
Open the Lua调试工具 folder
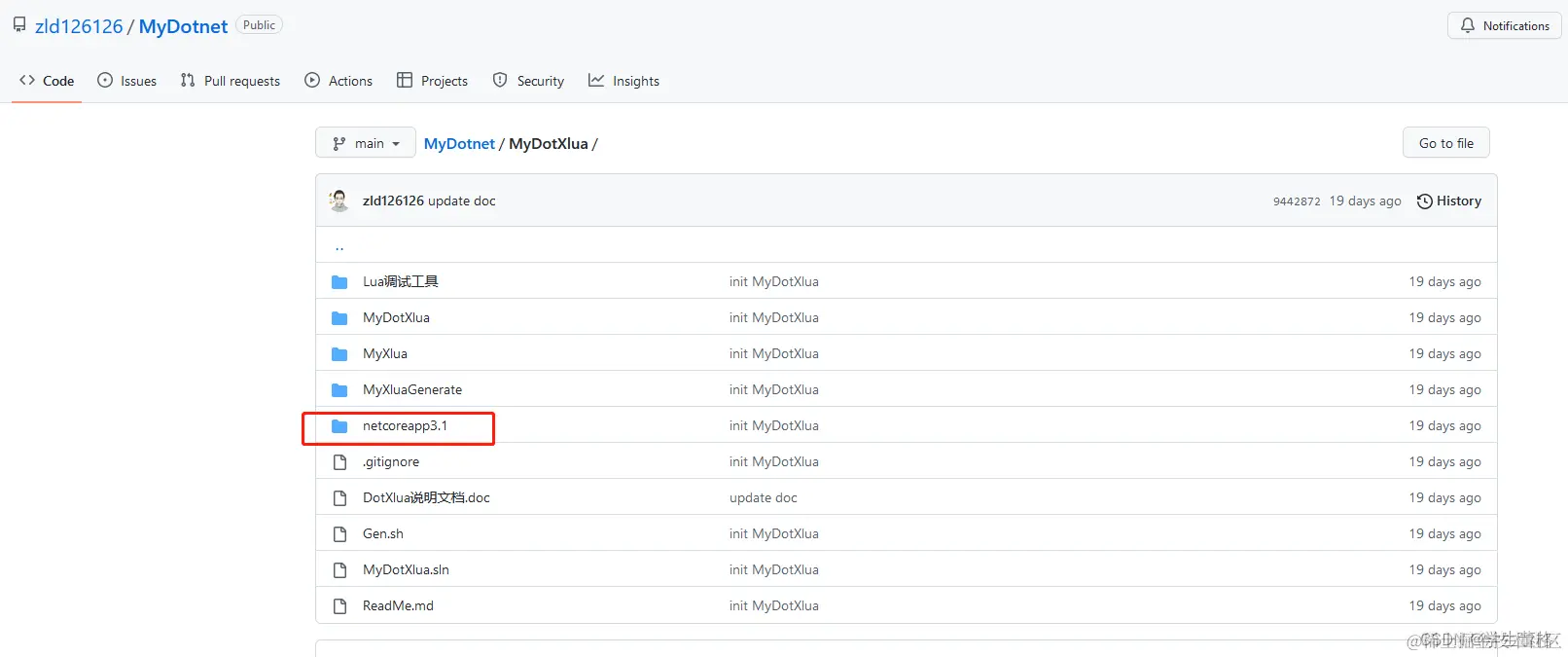401,281
